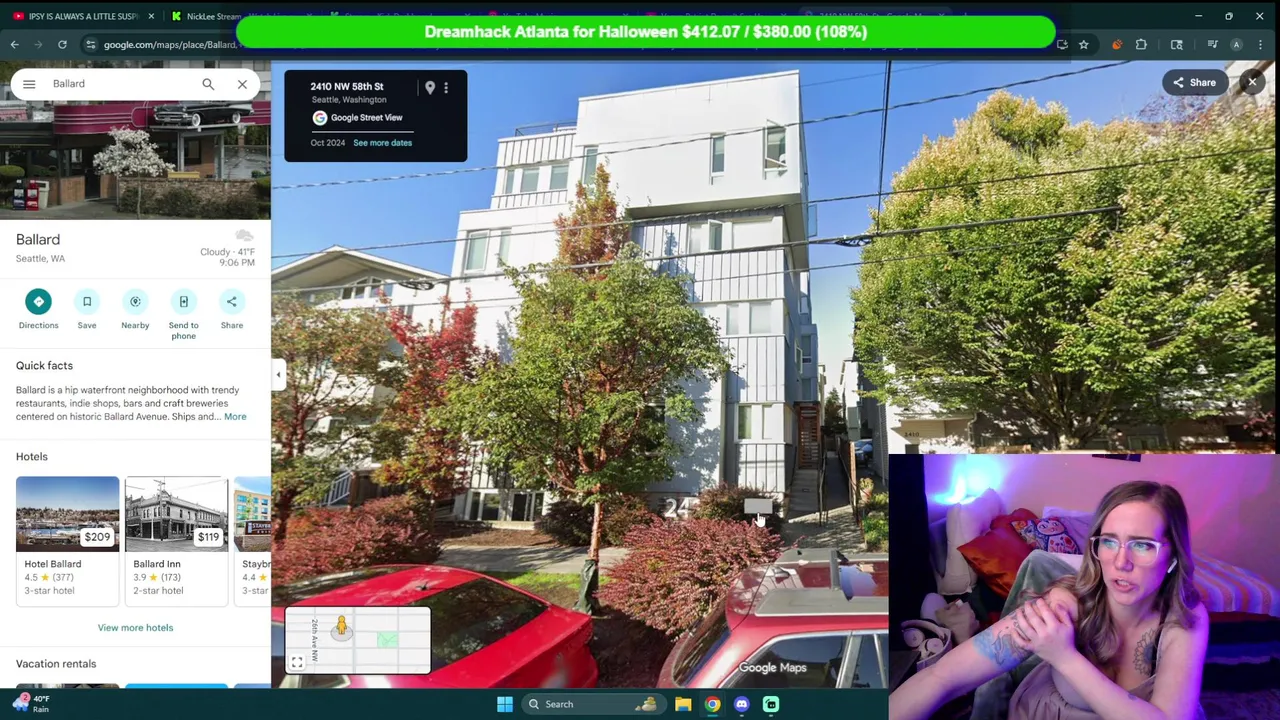Click the Ballard search input field
This screenshot has width=1280, height=720.
pos(120,84)
